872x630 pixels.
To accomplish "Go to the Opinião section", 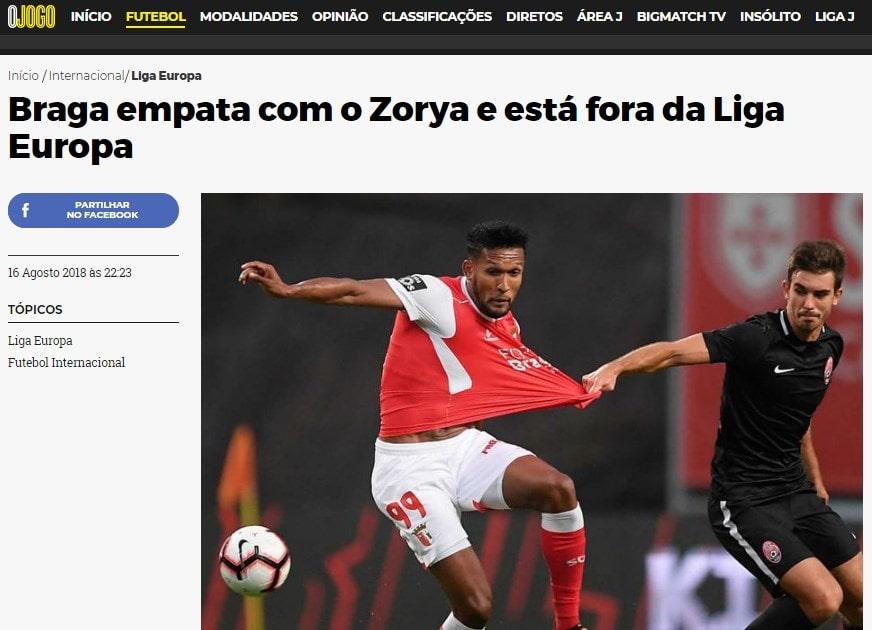I will [x=340, y=17].
